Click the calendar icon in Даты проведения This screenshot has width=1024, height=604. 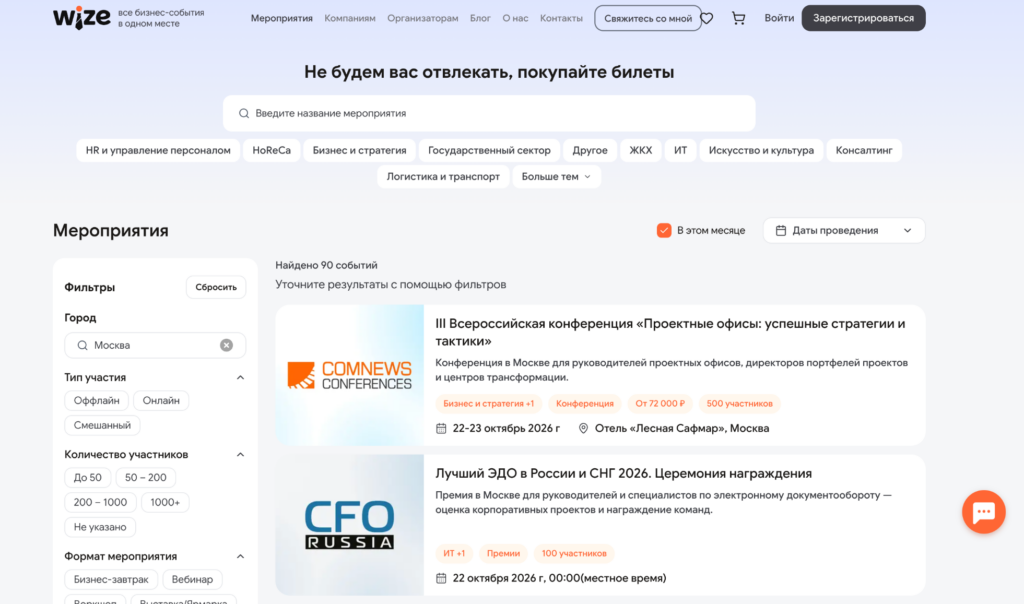tap(780, 230)
